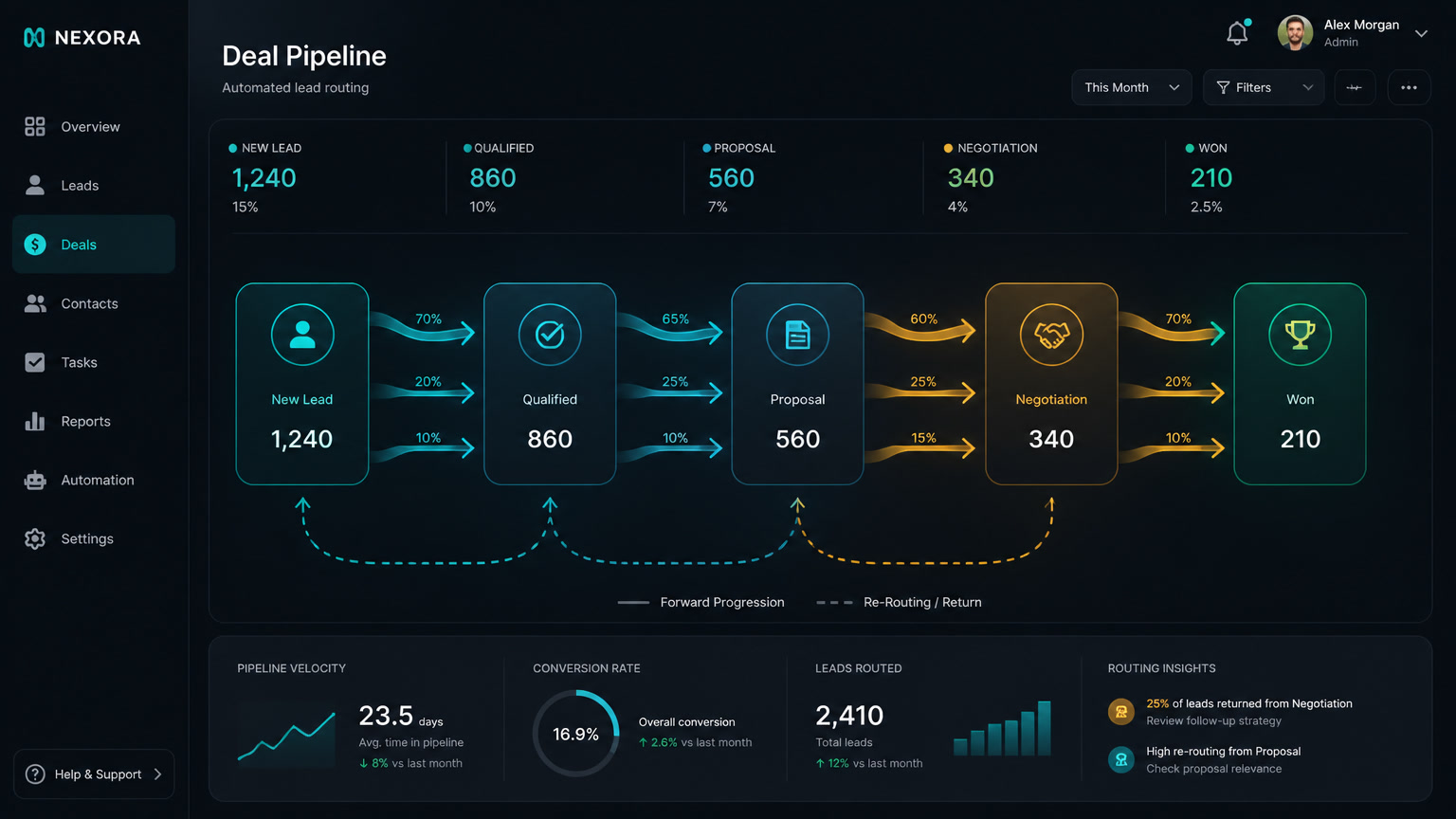Select the Qualified stage card showing 860
Image resolution: width=1456 pixels, height=819 pixels.
click(x=550, y=384)
